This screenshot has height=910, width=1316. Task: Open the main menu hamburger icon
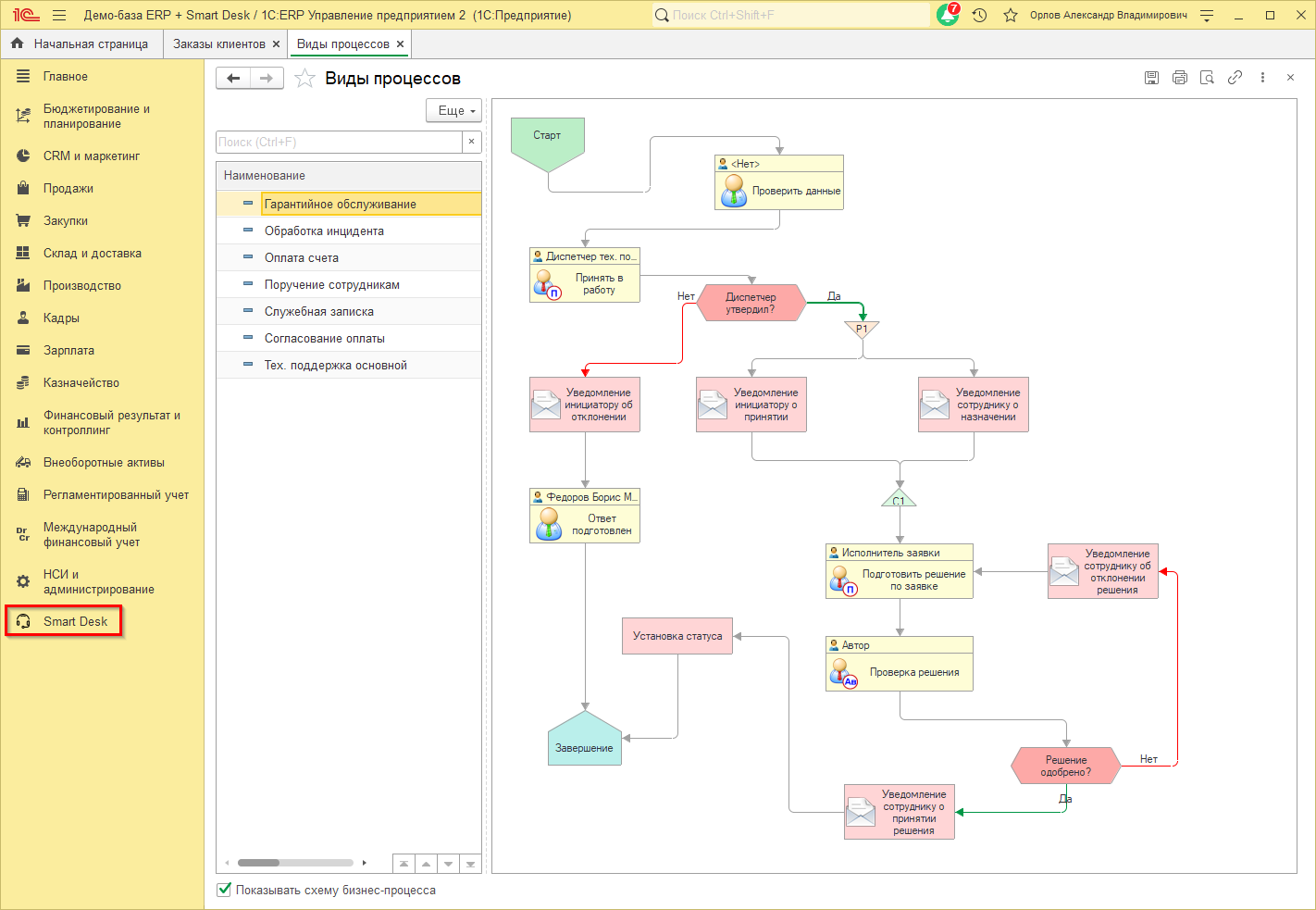coord(59,15)
